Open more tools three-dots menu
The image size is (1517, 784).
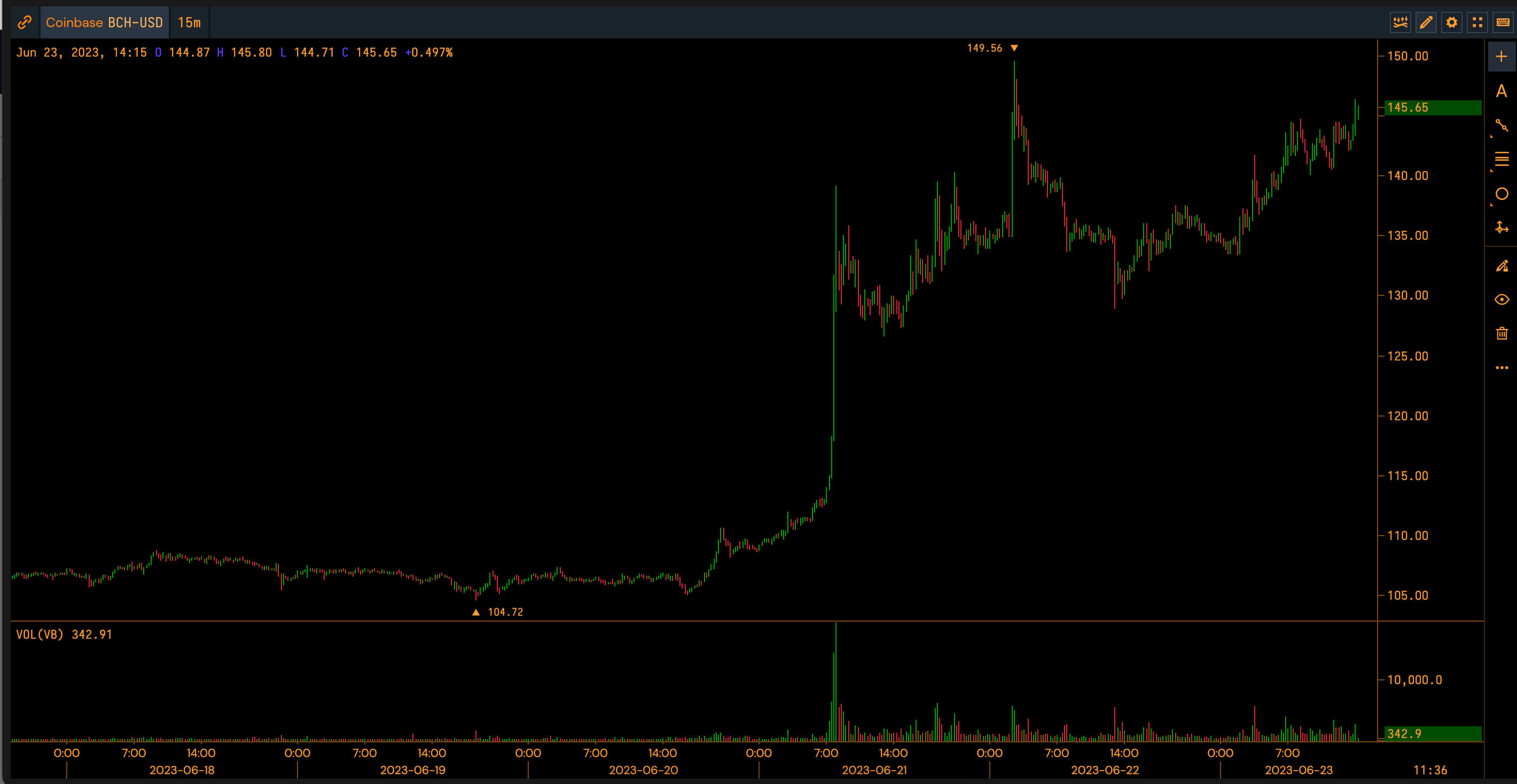[1502, 367]
